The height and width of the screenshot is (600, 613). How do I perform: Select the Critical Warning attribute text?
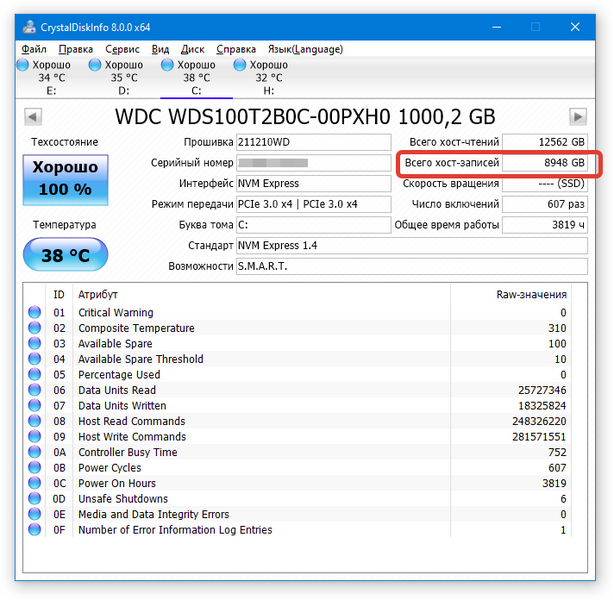pyautogui.click(x=116, y=312)
